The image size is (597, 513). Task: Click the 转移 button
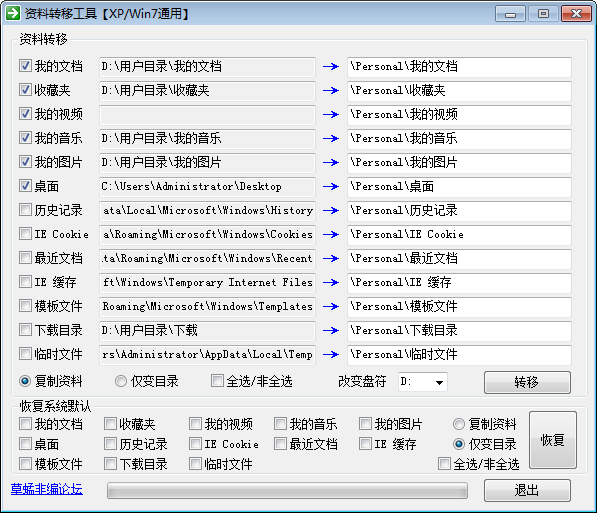[527, 382]
